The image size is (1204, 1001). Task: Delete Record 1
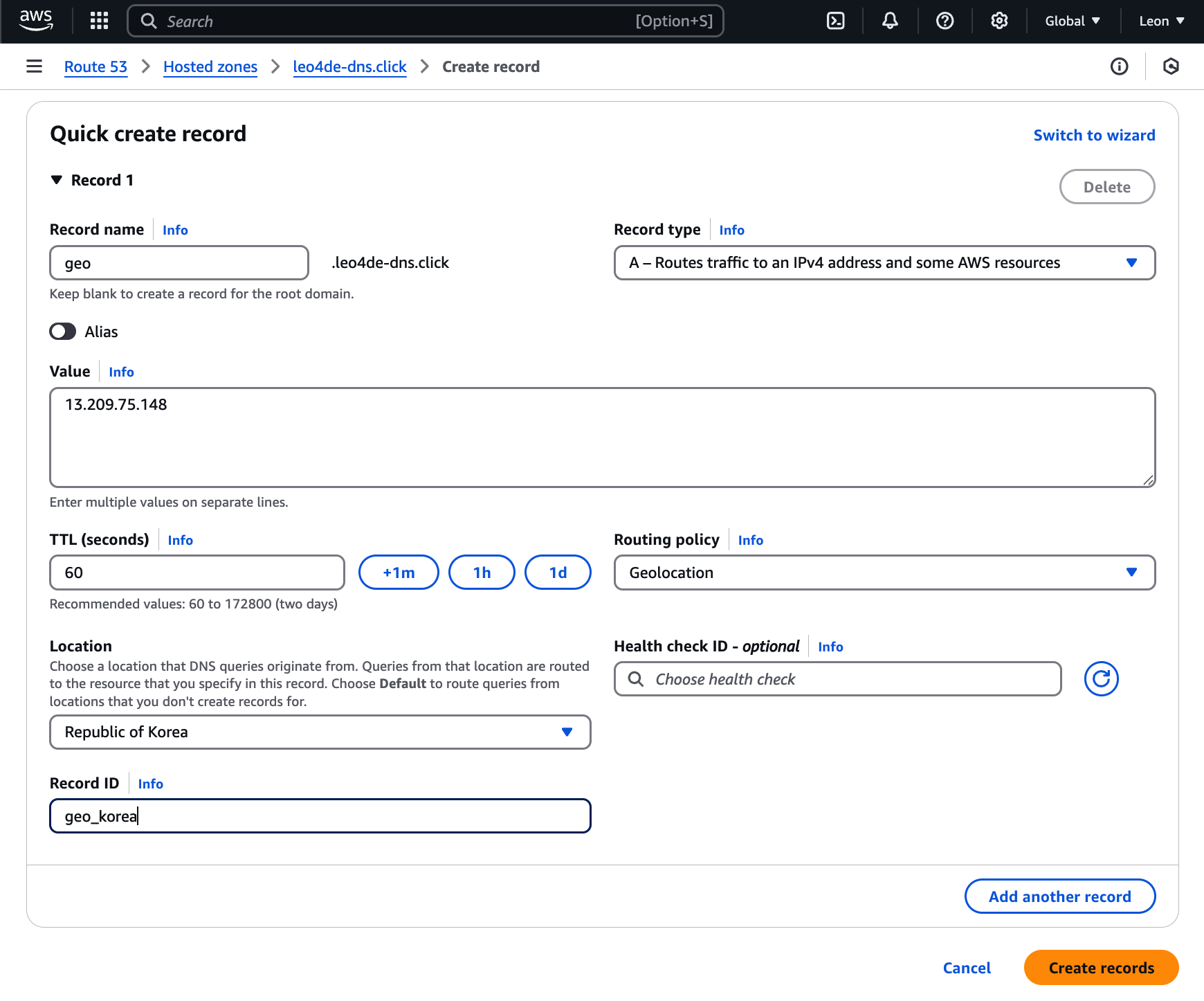(x=1107, y=187)
